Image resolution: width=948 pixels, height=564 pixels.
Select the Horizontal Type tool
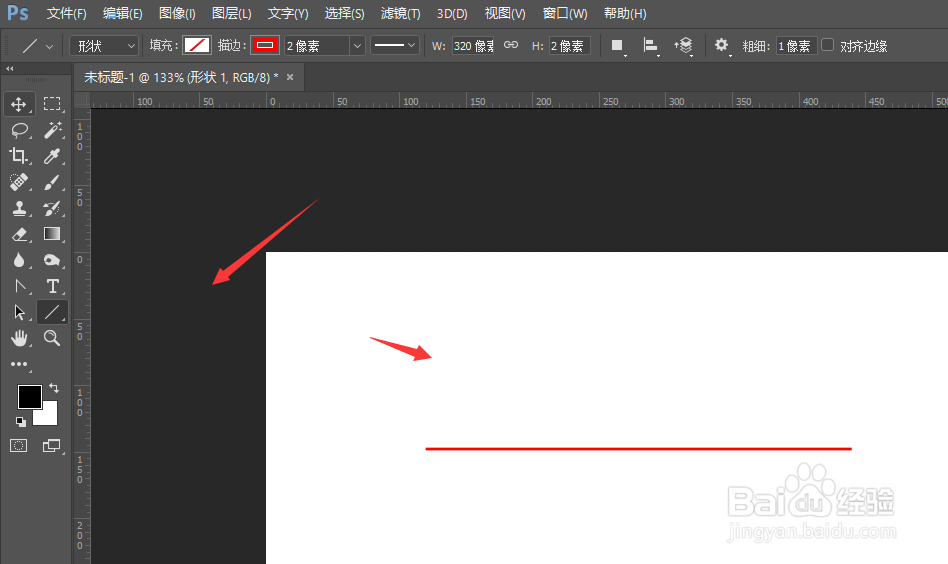52,286
